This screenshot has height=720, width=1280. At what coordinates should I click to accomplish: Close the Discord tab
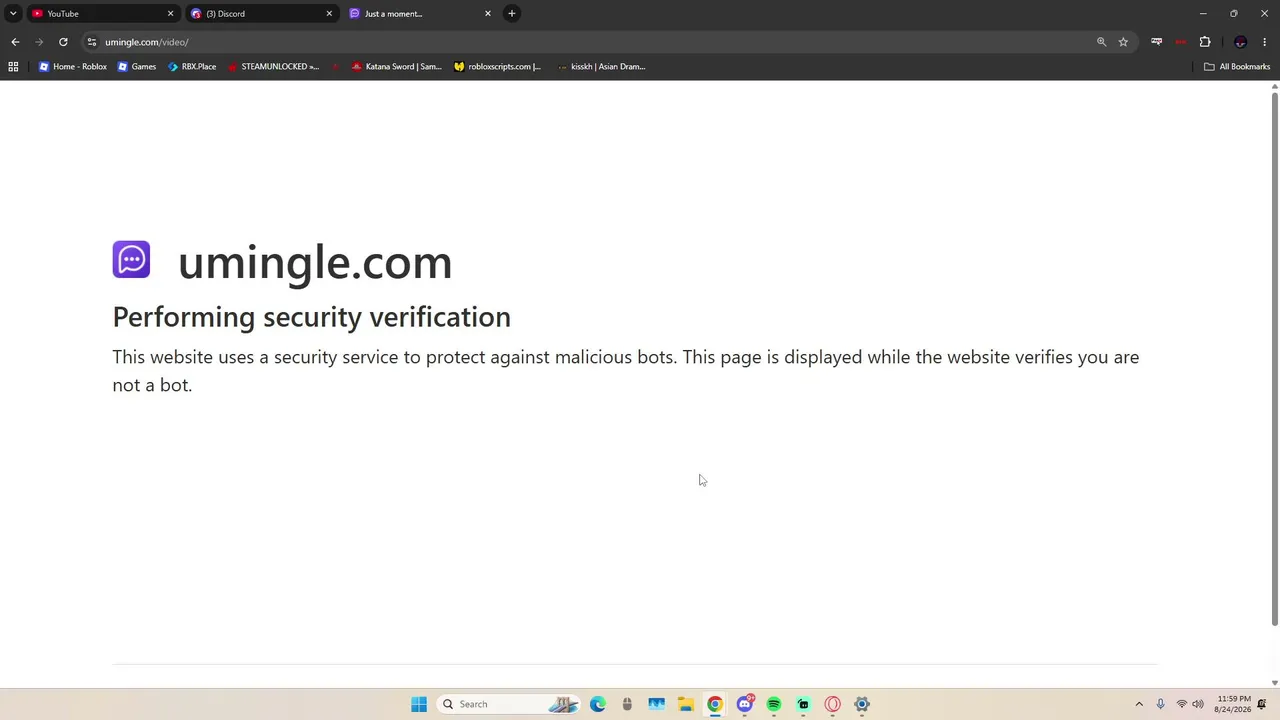point(329,13)
